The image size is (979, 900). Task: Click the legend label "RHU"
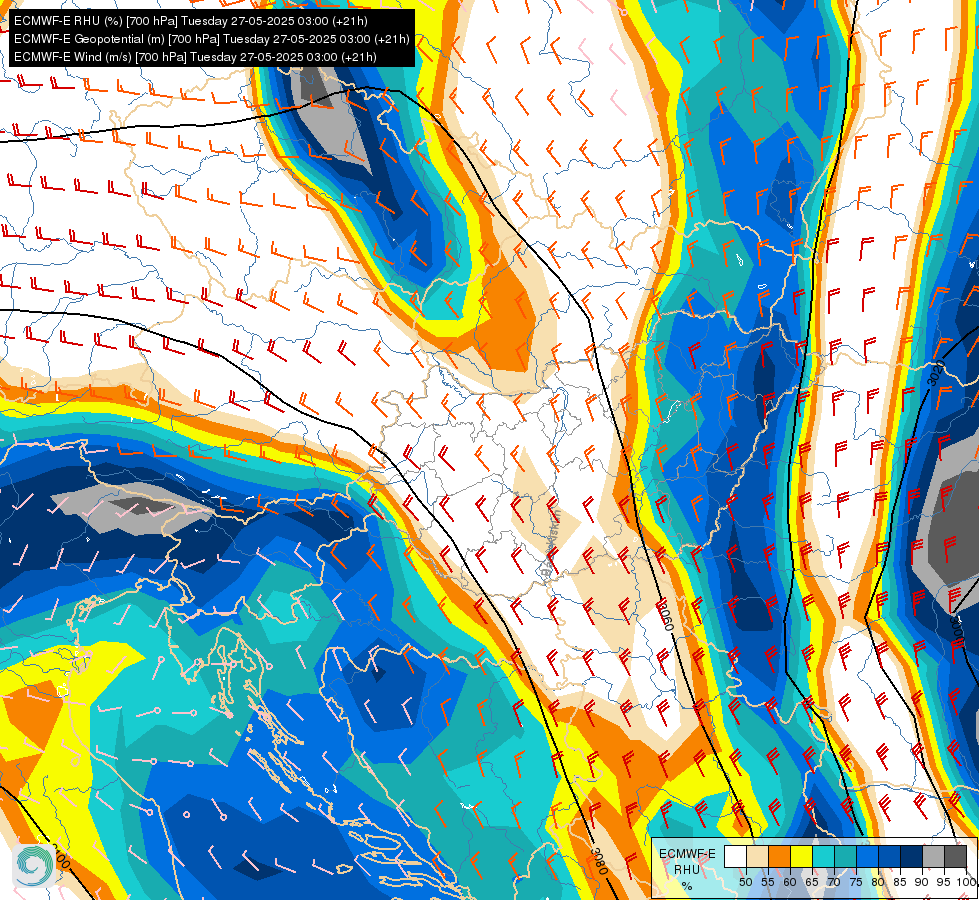click(687, 869)
